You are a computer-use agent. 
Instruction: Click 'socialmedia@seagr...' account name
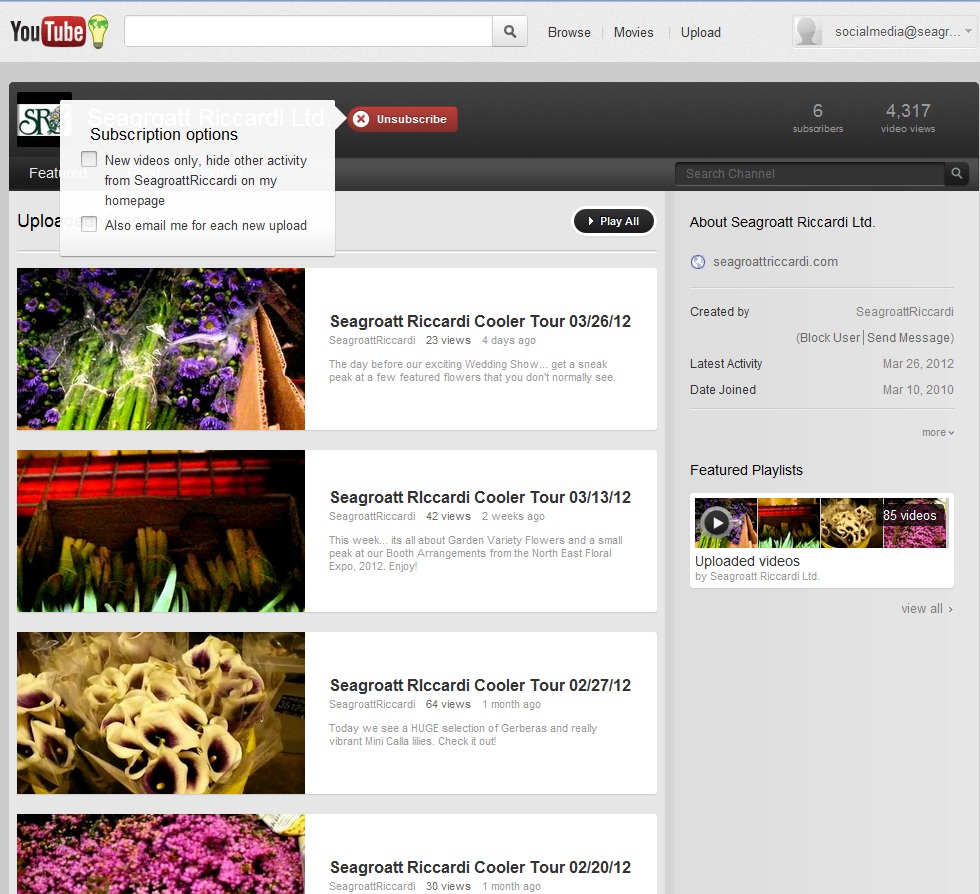pos(897,31)
